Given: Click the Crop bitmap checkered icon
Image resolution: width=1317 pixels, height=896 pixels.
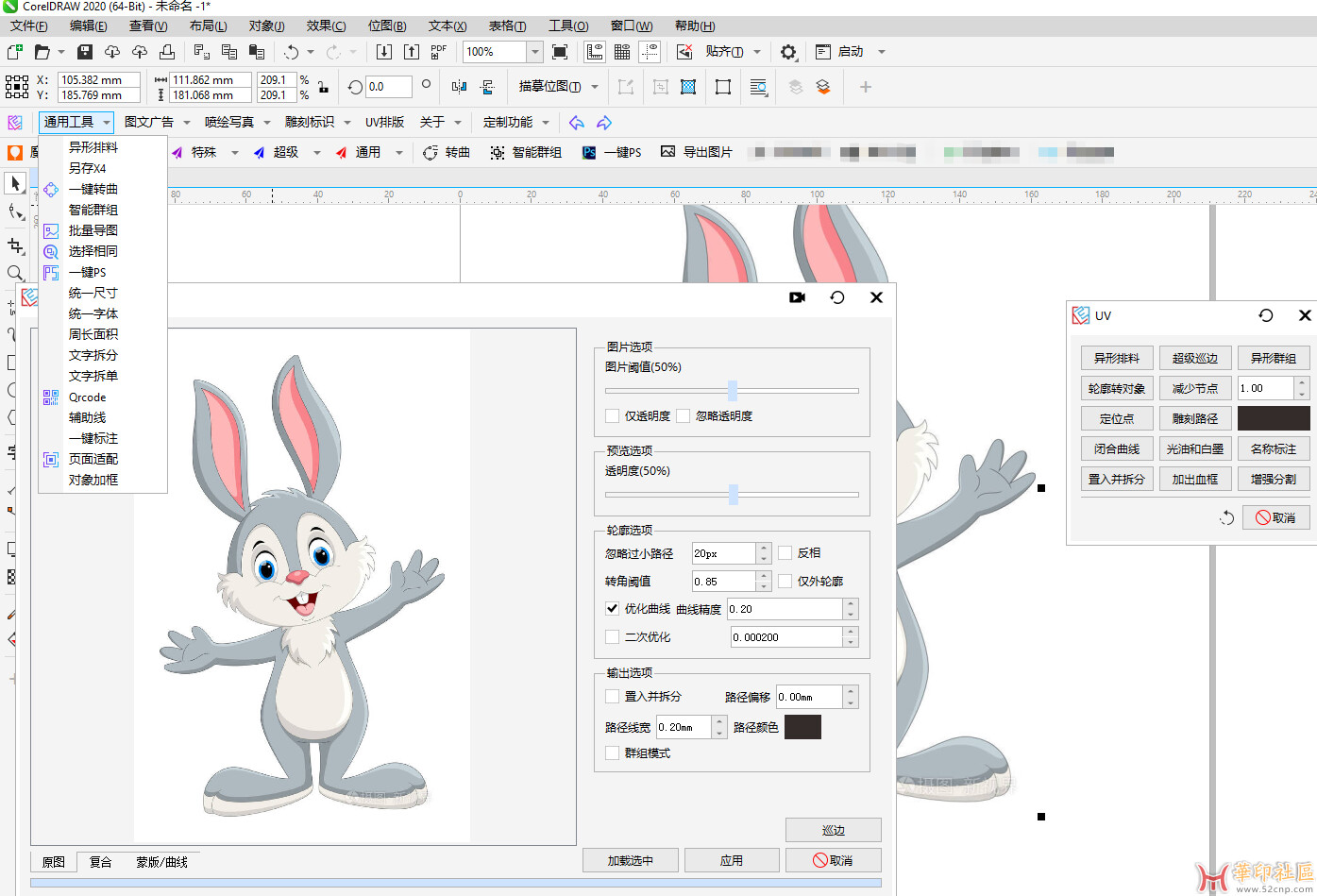Looking at the screenshot, I should click(x=688, y=87).
